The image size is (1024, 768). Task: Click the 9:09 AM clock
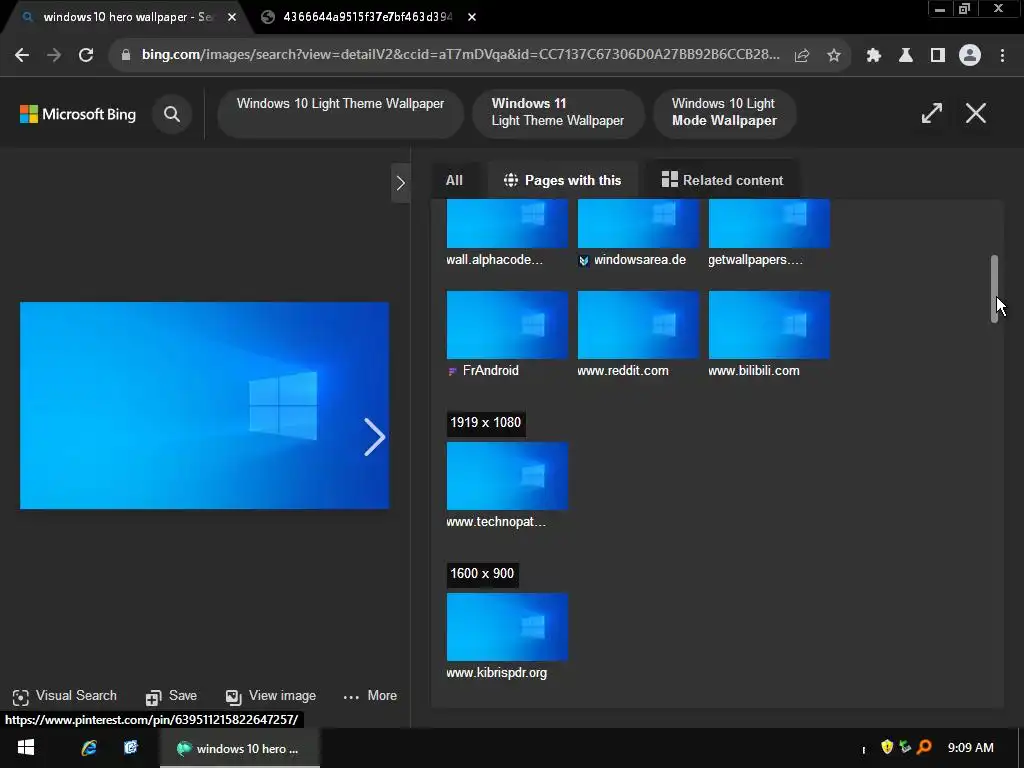[971, 748]
